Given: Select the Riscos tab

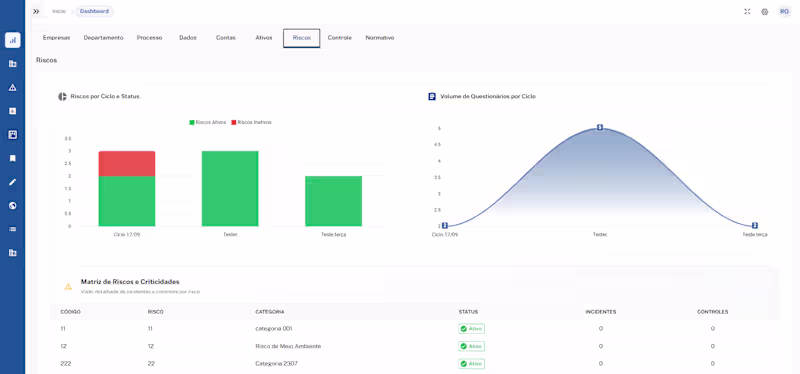Looking at the screenshot, I should [x=302, y=38].
